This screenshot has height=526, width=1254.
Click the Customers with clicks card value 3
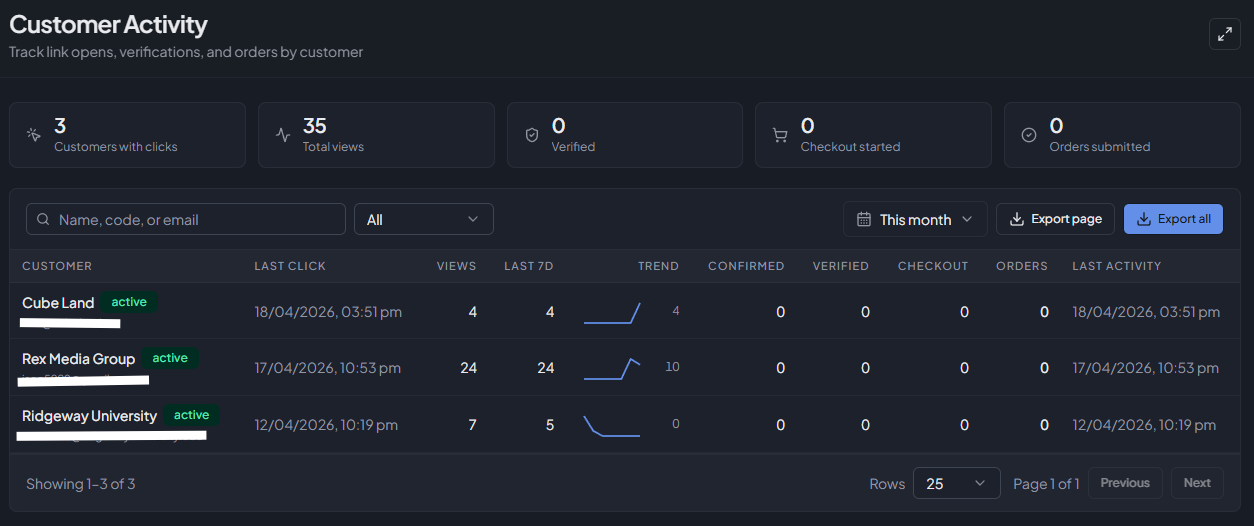(60, 126)
